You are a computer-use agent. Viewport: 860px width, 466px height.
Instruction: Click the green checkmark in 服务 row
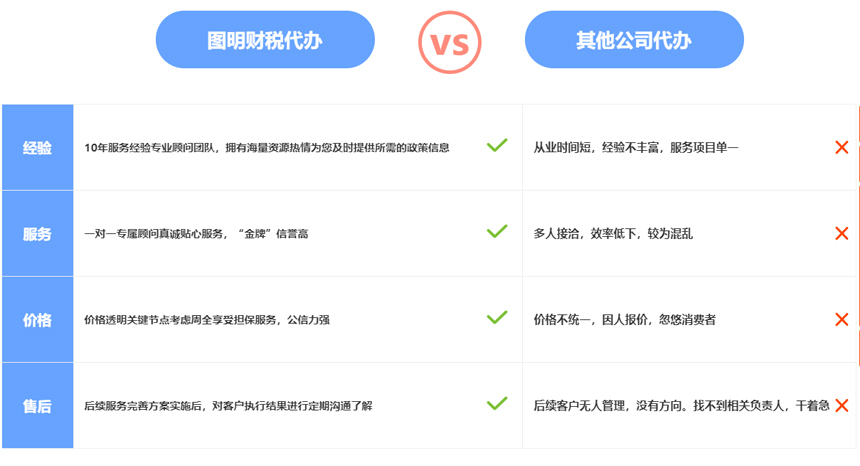point(497,231)
